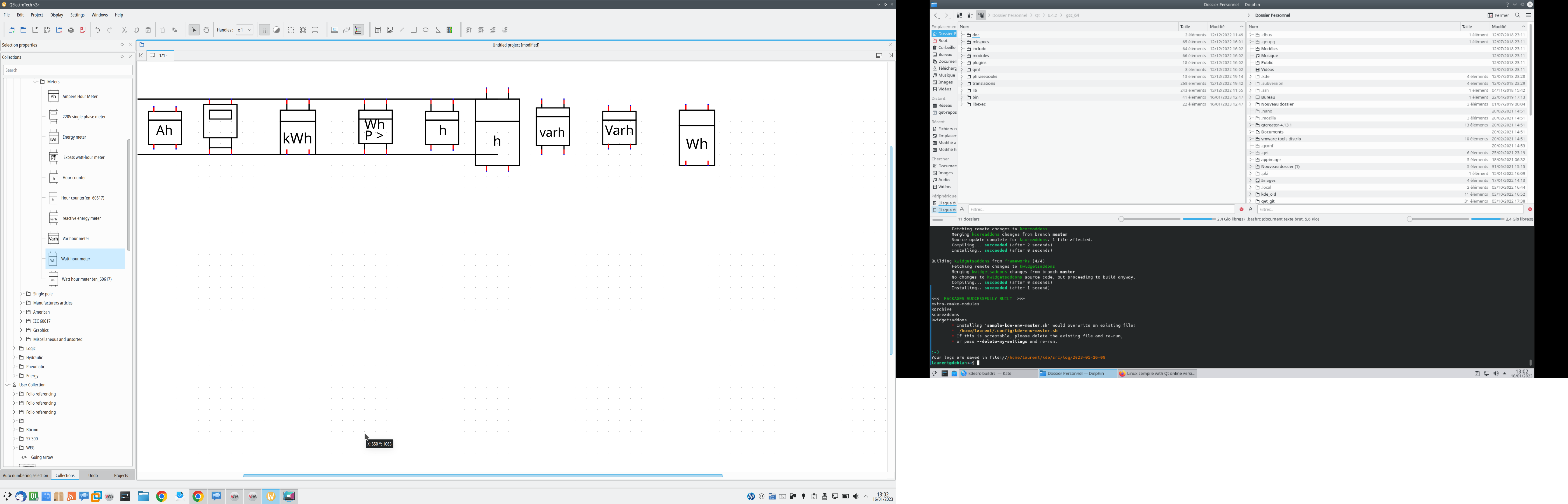Open Linux compile with Qt browser taskbar entry
This screenshot has width=1568, height=504.
[x=1157, y=374]
